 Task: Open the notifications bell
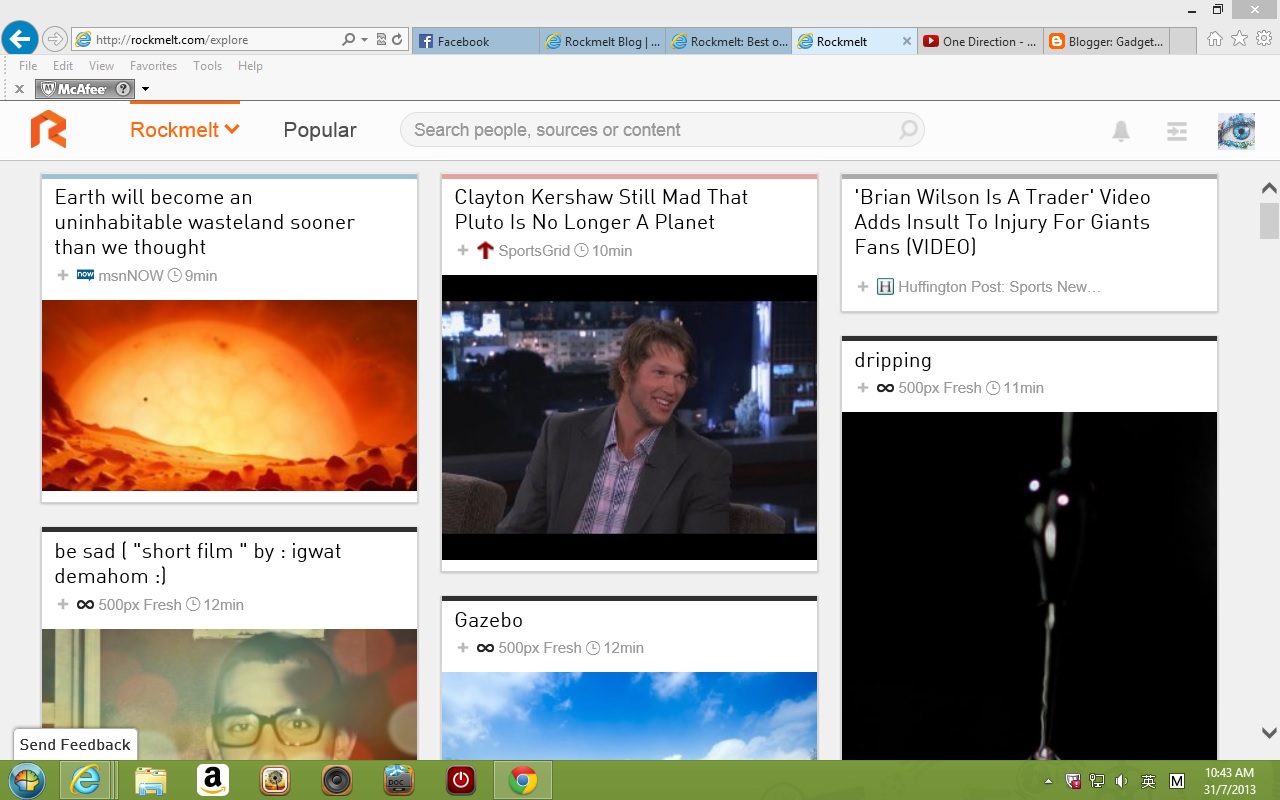(1121, 131)
